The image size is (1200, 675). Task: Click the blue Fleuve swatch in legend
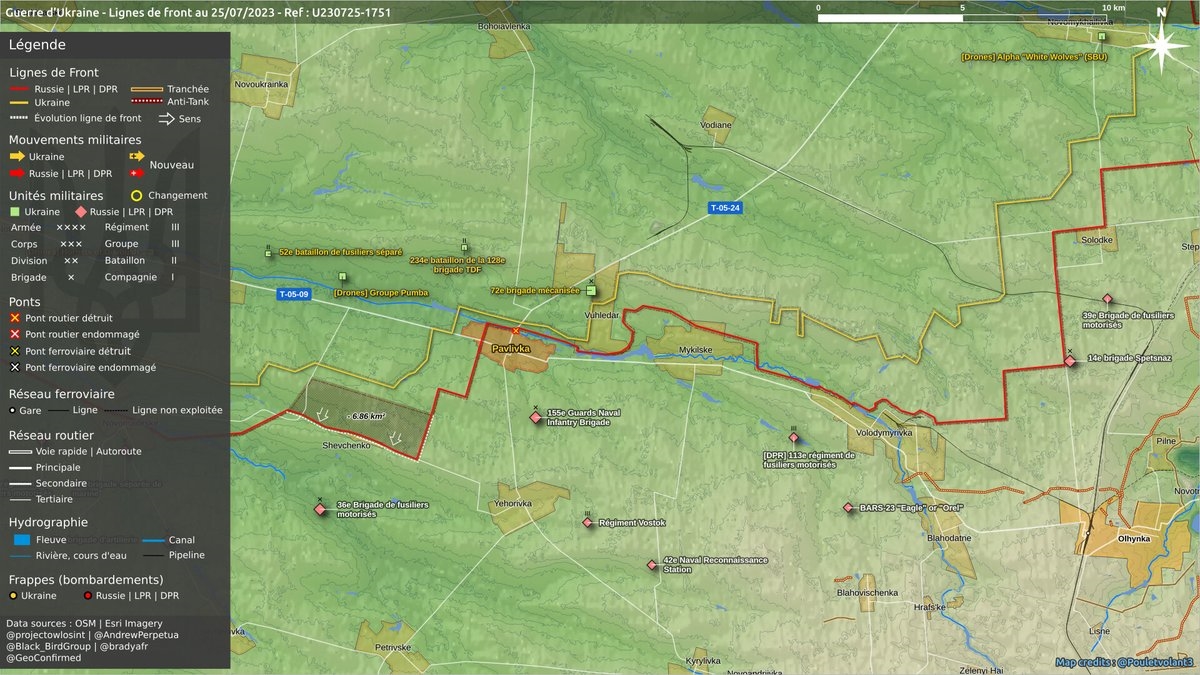coord(20,540)
